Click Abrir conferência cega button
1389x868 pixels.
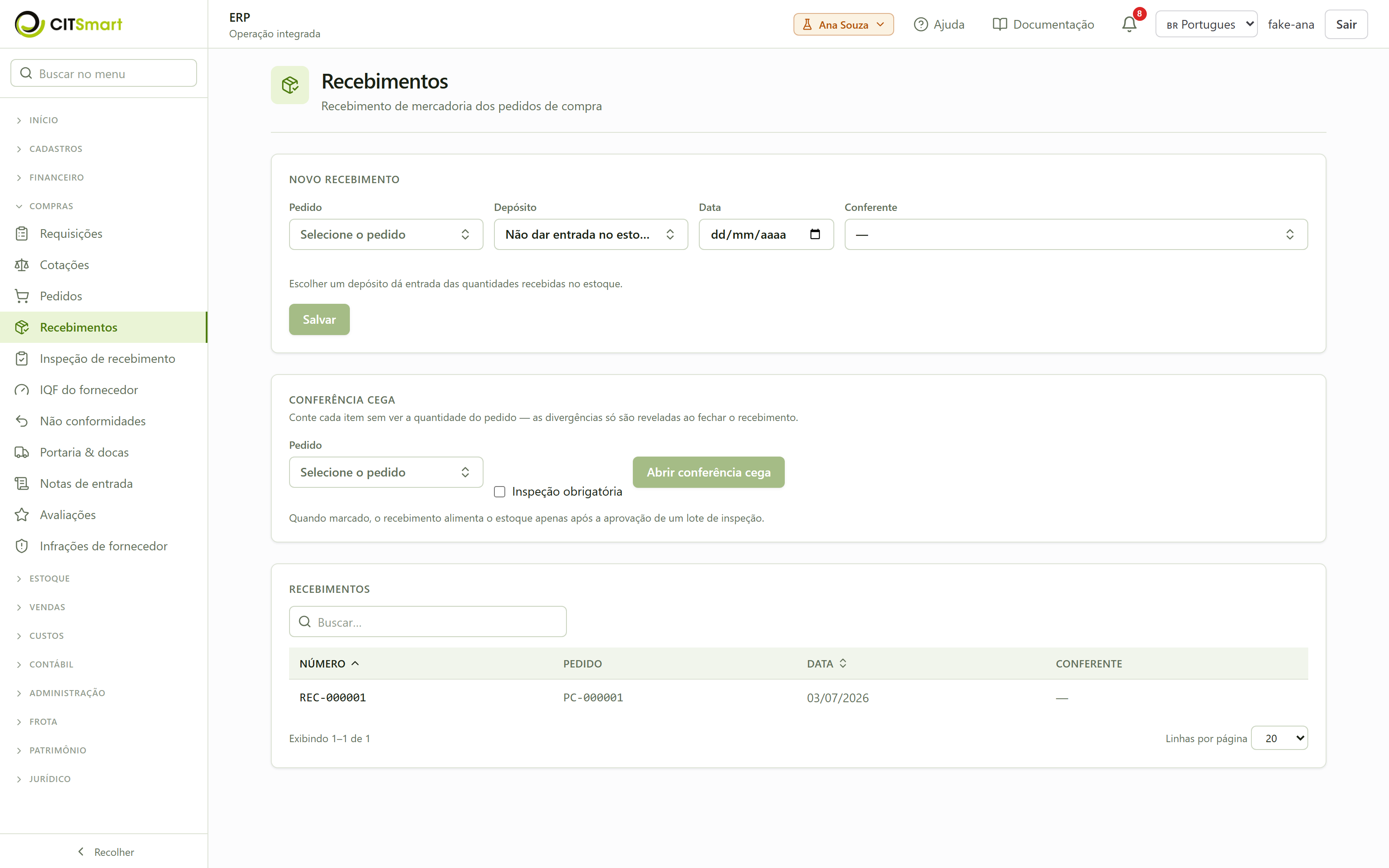[x=708, y=473]
